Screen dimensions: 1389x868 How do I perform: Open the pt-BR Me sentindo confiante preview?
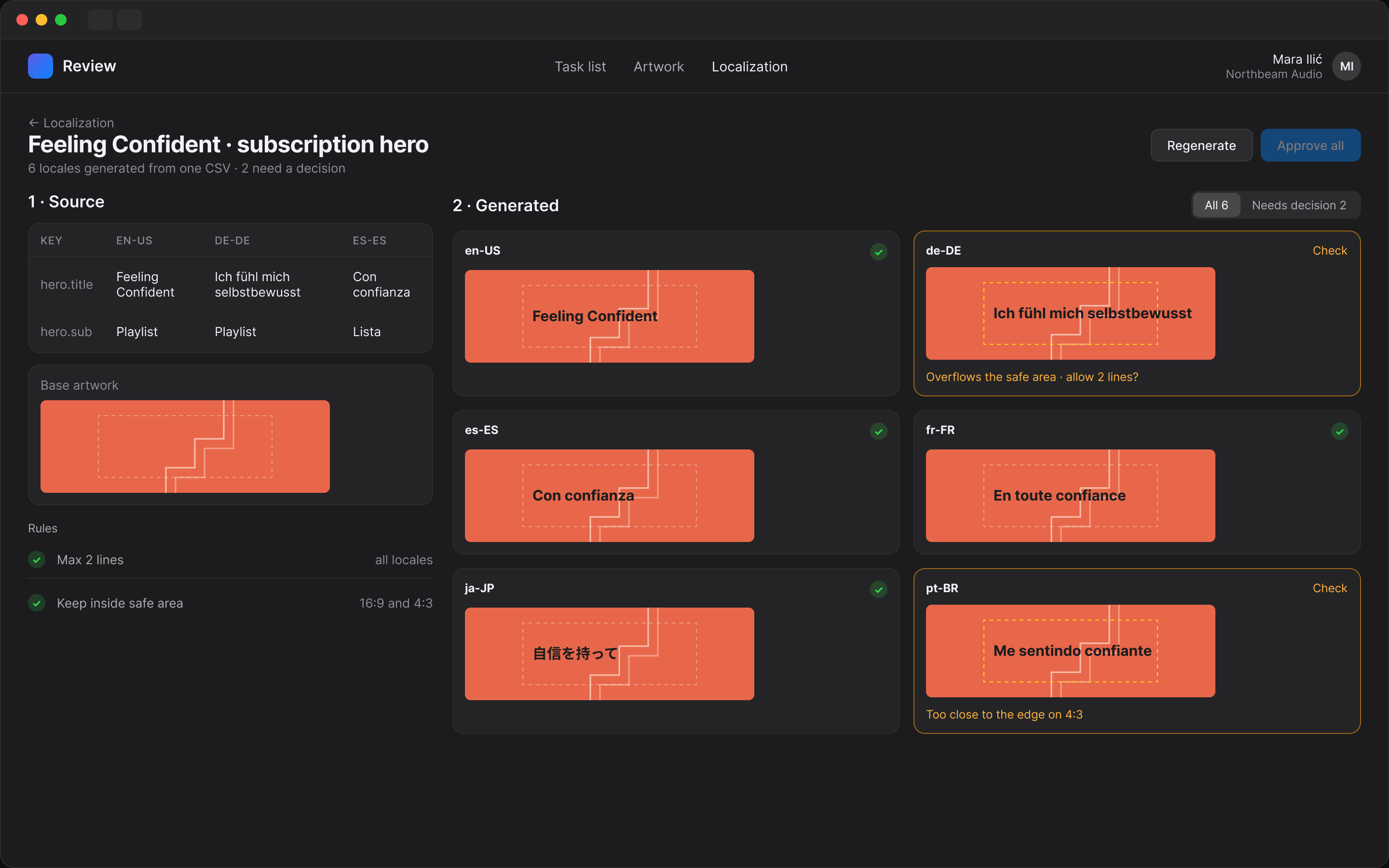click(x=1070, y=651)
